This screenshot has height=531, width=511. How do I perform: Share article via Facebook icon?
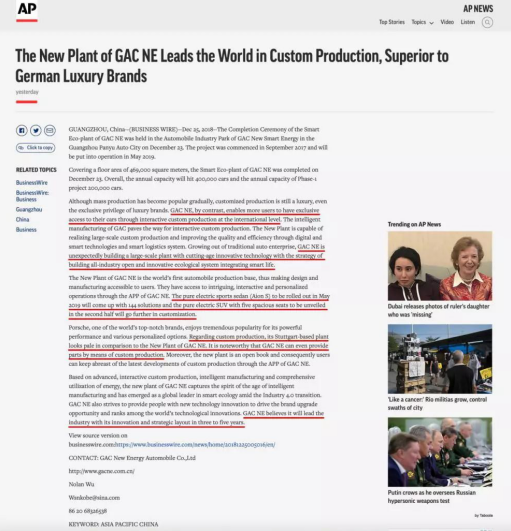22,130
